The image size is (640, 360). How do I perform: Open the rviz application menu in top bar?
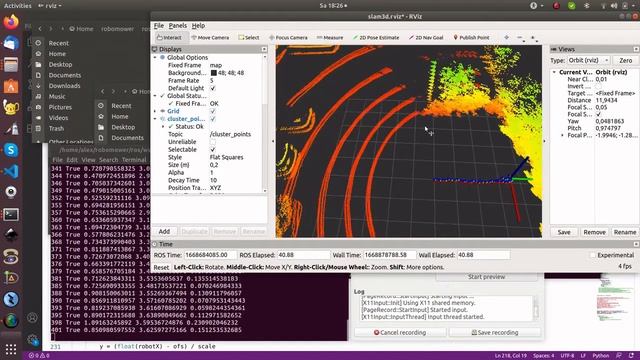[49, 6]
